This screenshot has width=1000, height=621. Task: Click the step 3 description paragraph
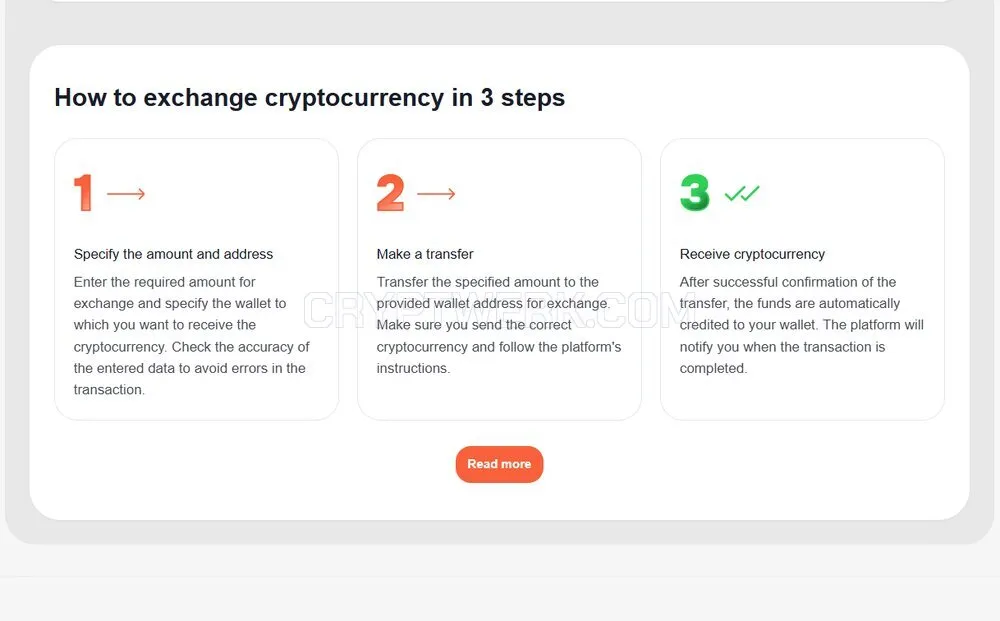pyautogui.click(x=801, y=325)
